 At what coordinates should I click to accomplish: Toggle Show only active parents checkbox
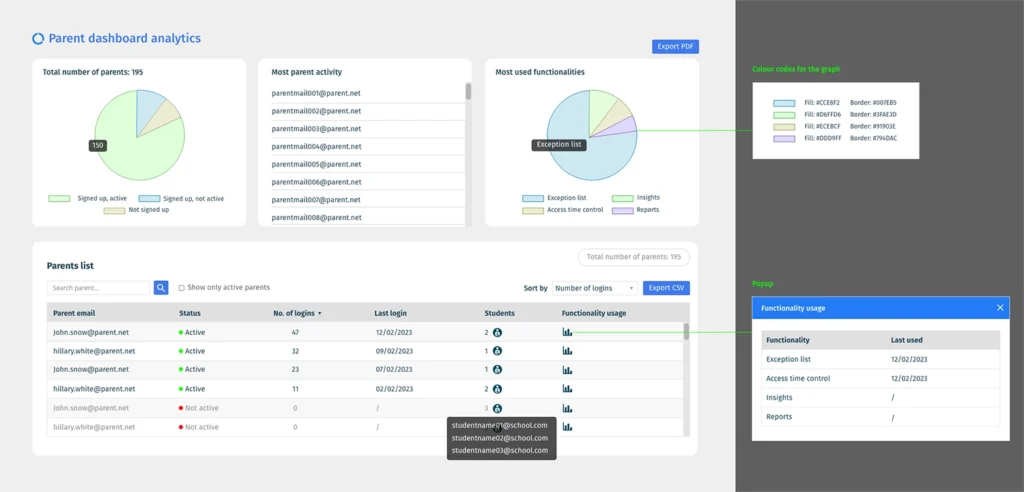[182, 287]
